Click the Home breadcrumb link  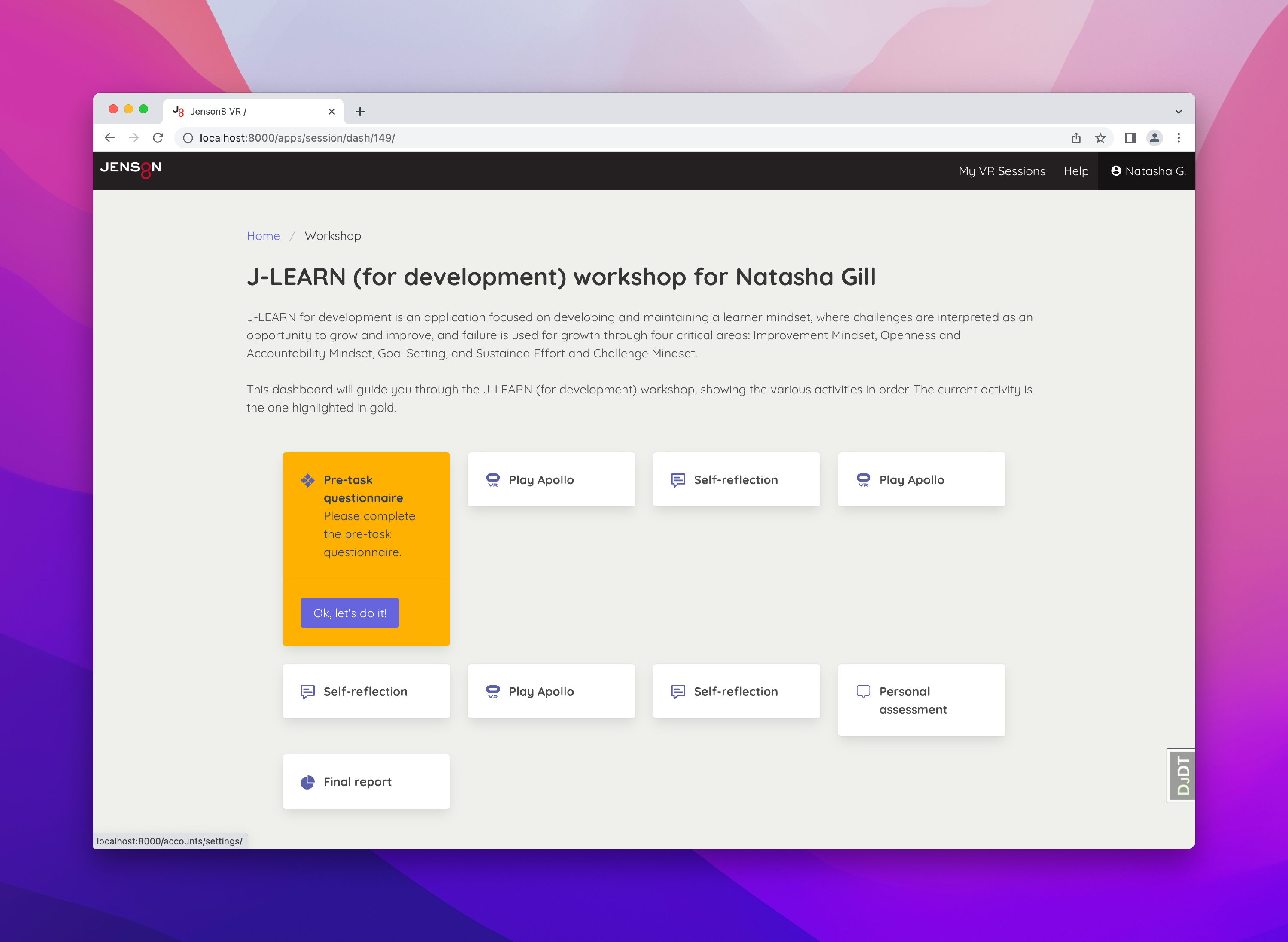pos(263,236)
